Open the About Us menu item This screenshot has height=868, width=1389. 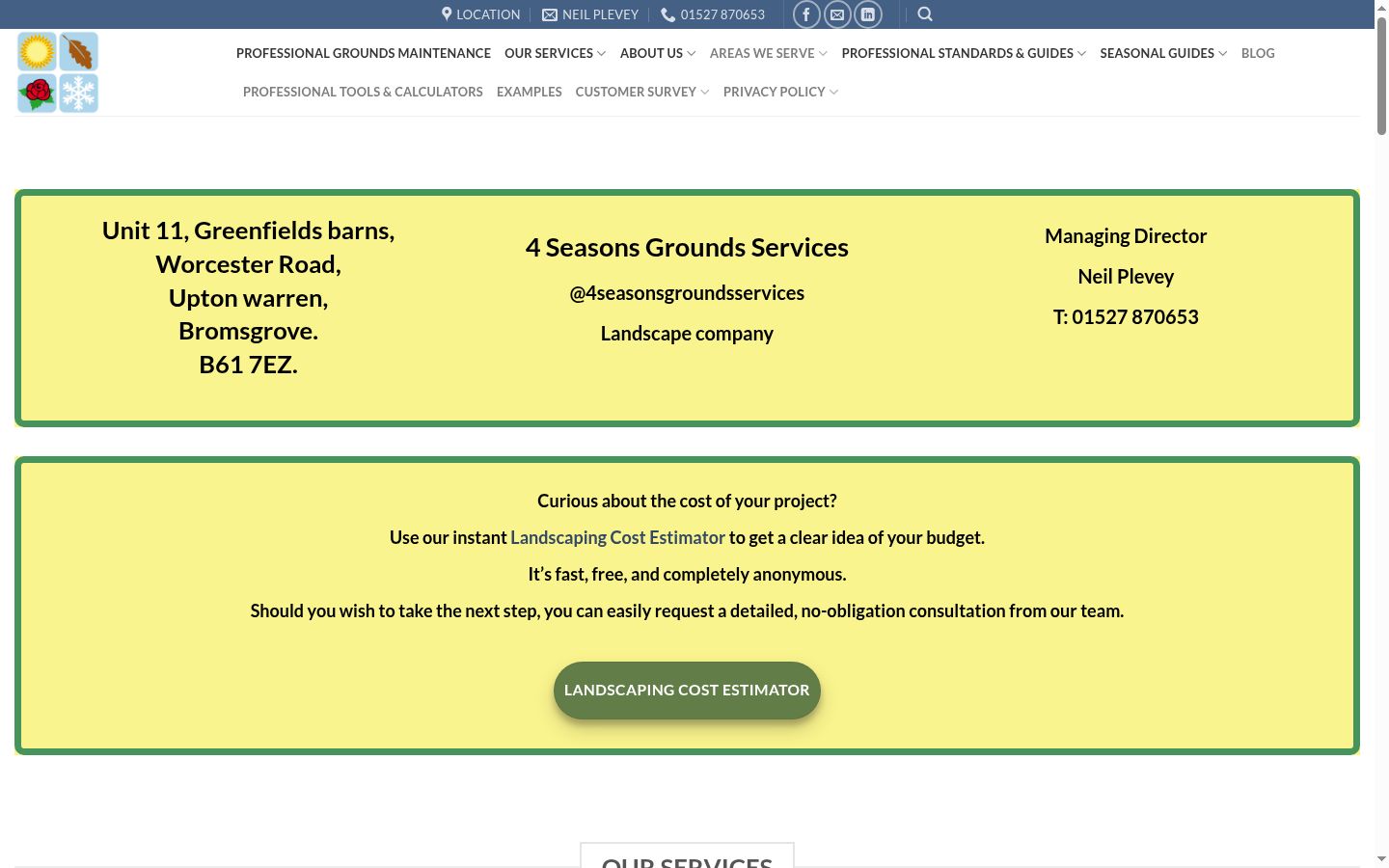click(x=651, y=53)
